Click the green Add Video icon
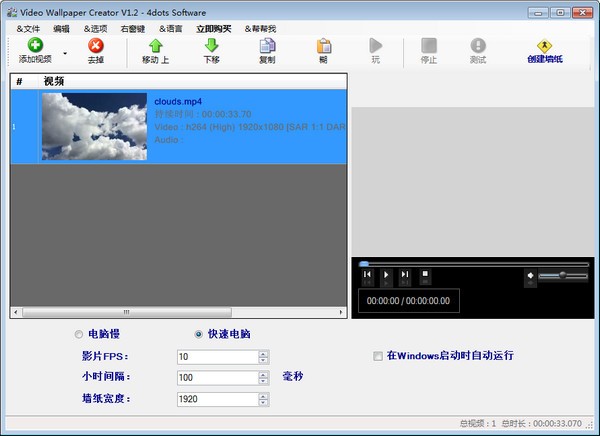The height and width of the screenshot is (436, 600). tap(36, 46)
